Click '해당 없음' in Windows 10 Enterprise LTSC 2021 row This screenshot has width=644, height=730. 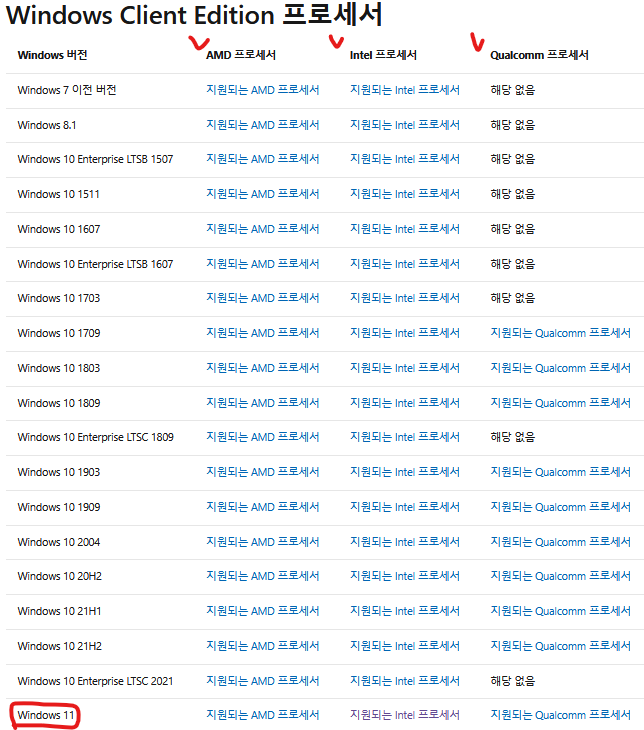[513, 681]
